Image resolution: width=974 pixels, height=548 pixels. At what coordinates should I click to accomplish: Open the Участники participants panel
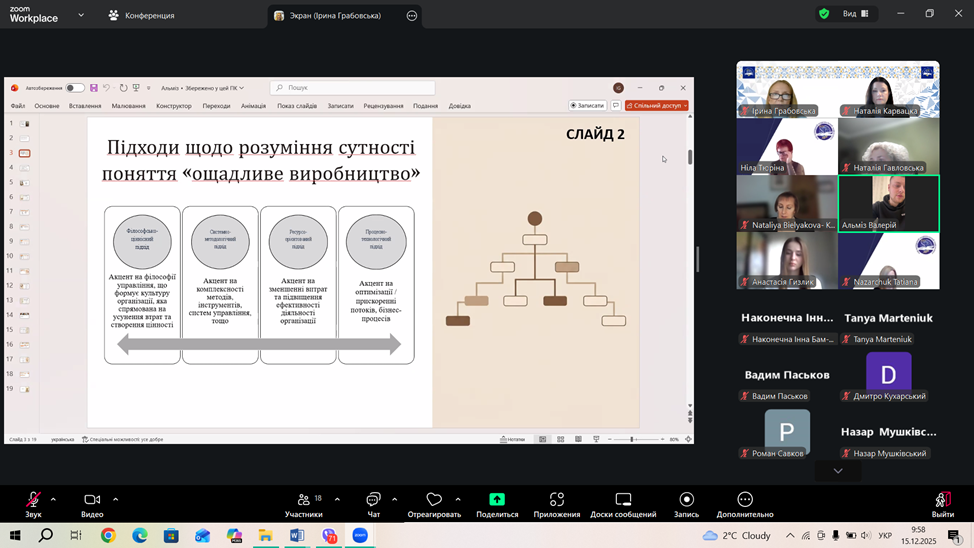coord(303,500)
